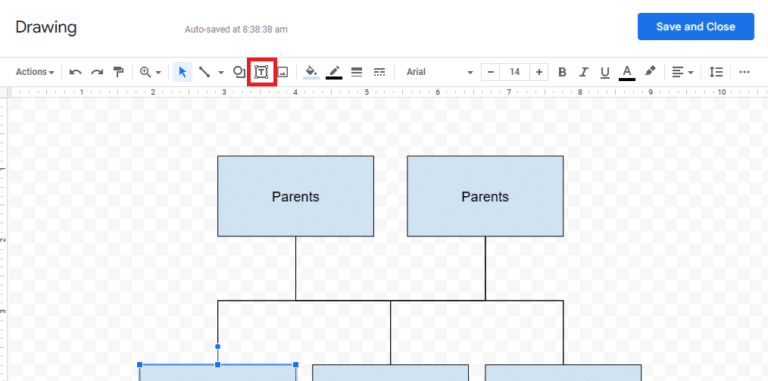Open Line spacing options
This screenshot has height=381, width=768.
[x=716, y=72]
